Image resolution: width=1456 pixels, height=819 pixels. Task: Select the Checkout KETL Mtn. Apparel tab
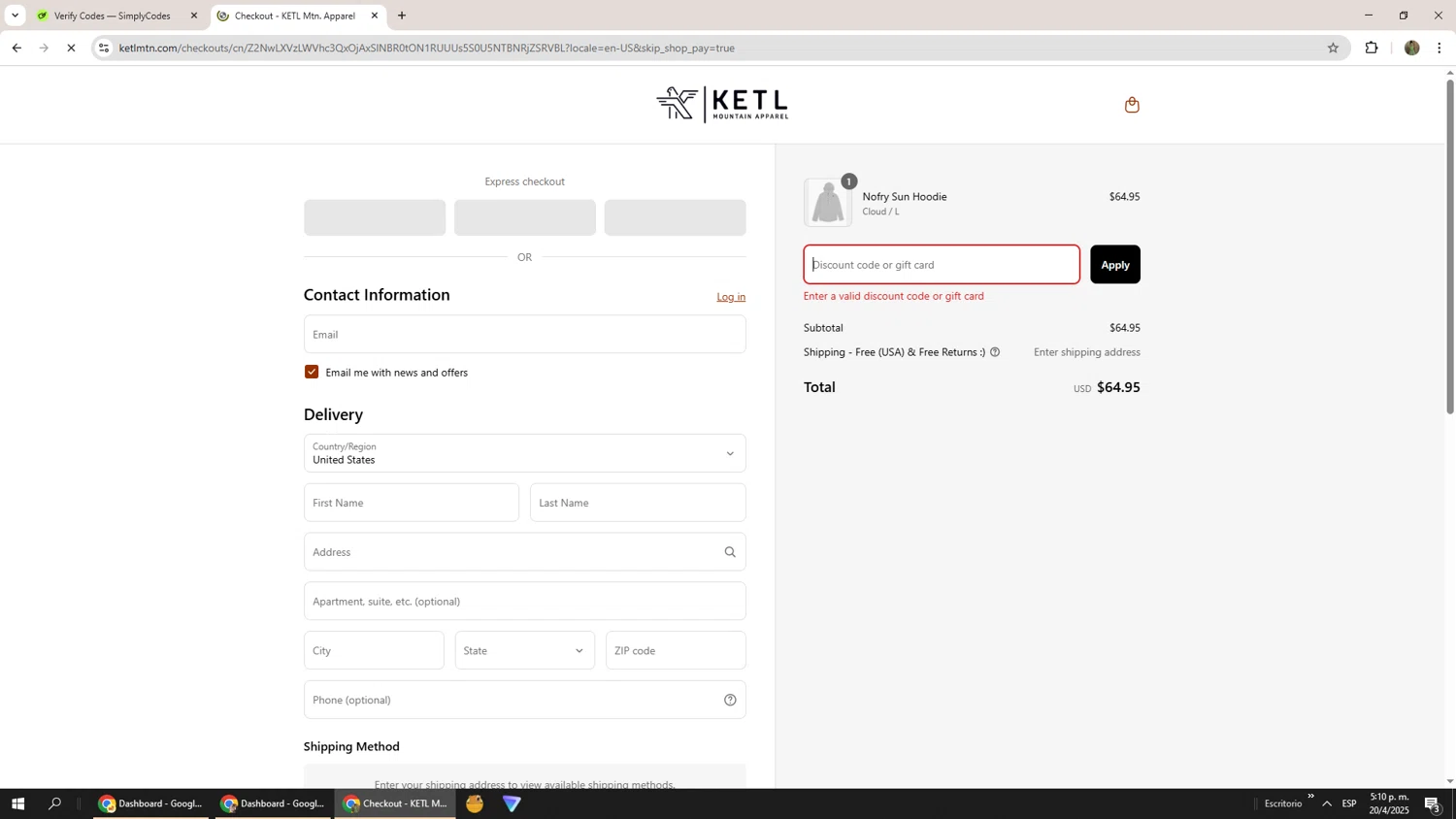(297, 16)
